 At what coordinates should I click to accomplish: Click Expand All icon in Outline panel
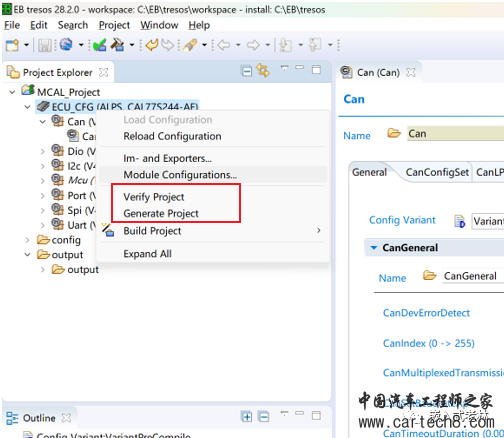247,417
